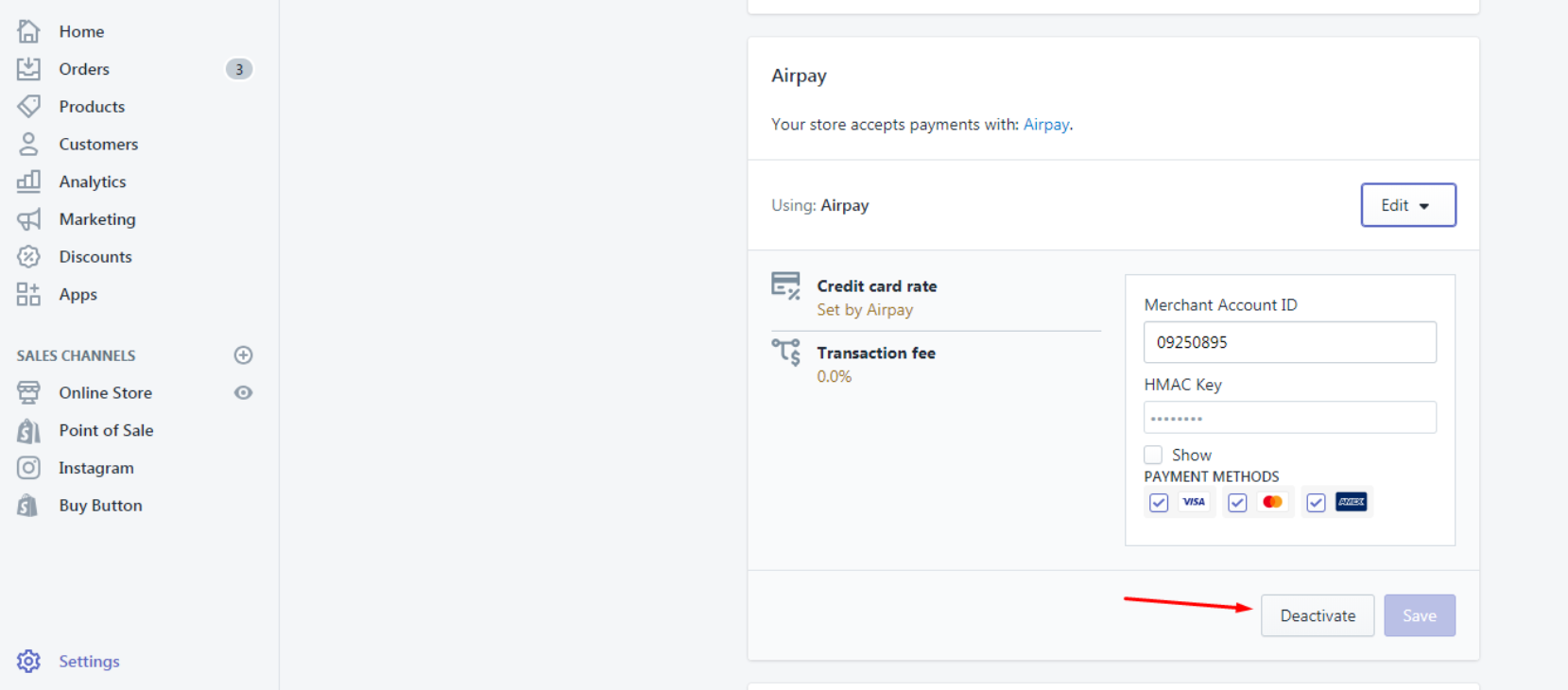Click the 0.0% transaction fee value
Viewport: 1568px width, 690px height.
835,376
